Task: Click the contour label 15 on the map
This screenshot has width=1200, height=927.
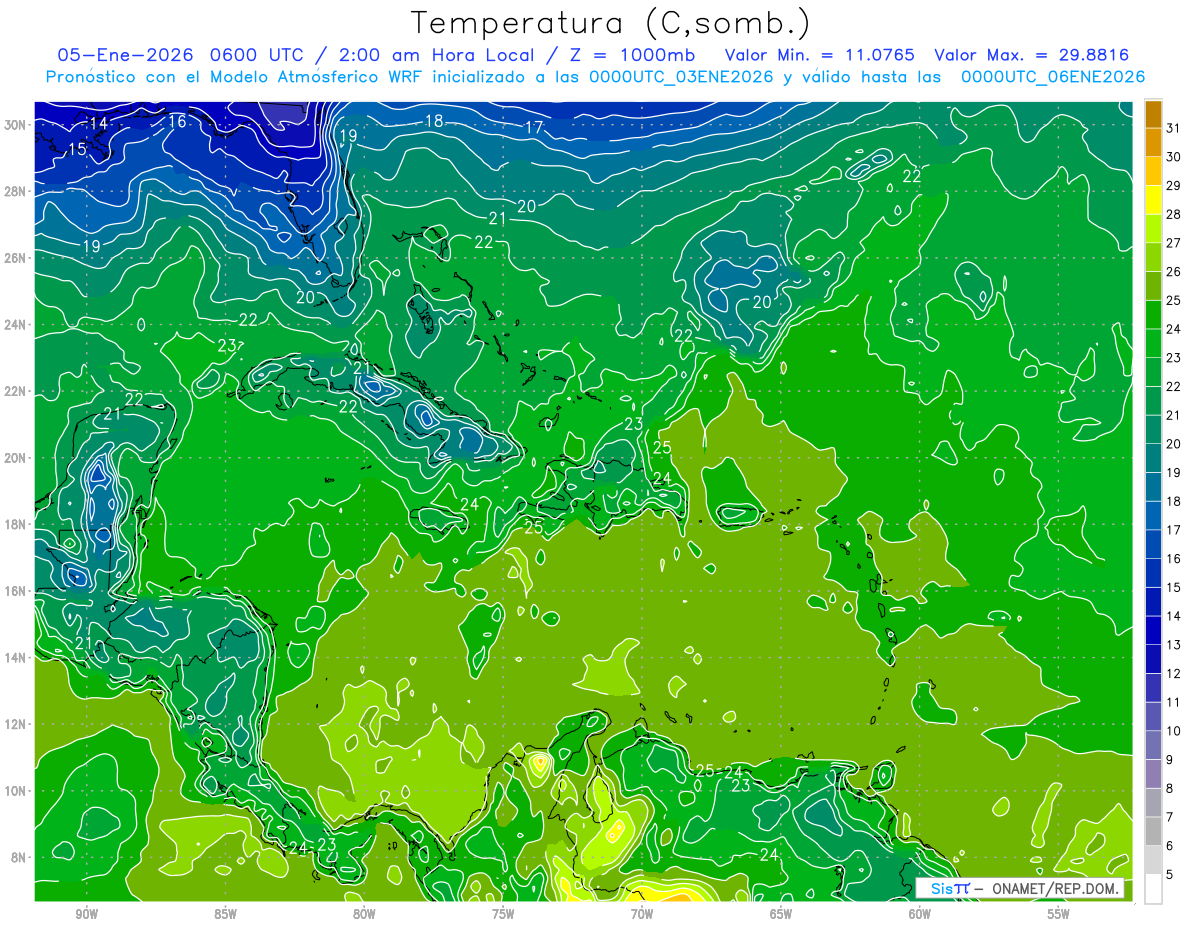Action: tap(77, 149)
